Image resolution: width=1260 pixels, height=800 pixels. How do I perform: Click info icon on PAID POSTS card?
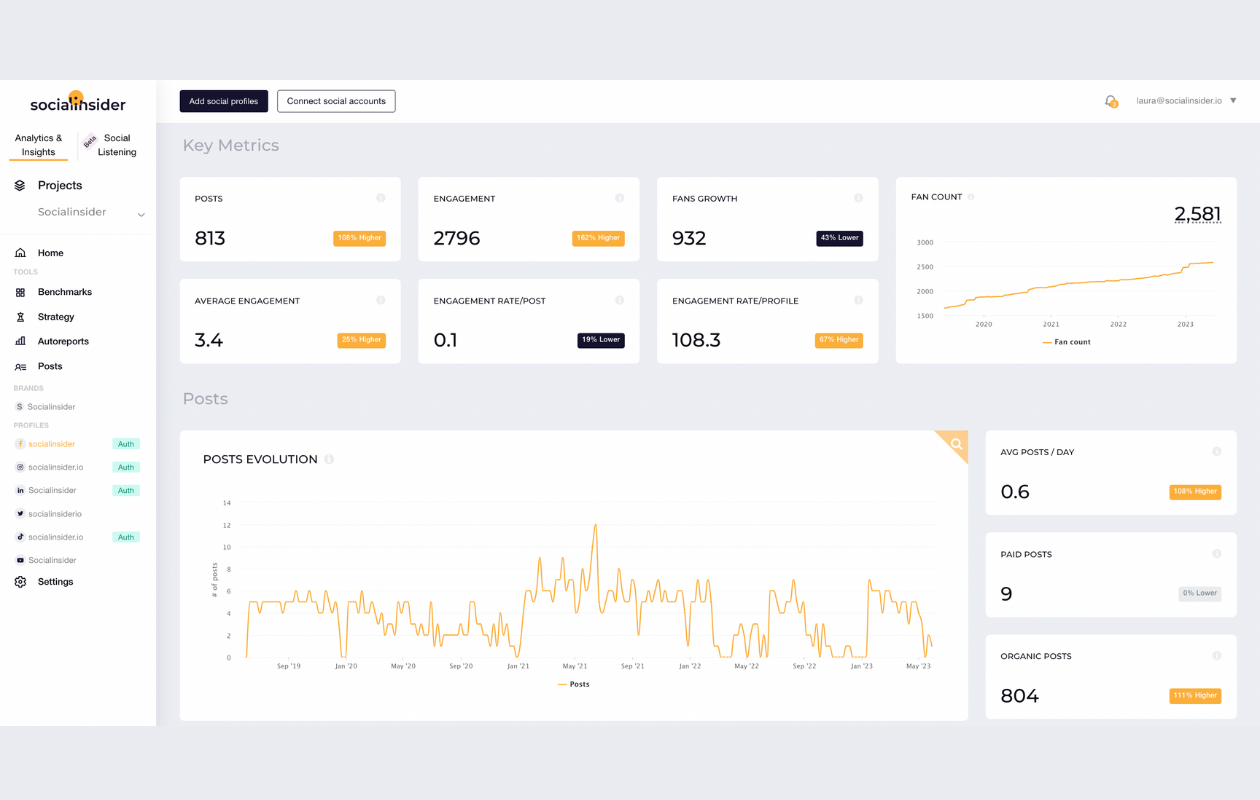[x=1217, y=553]
